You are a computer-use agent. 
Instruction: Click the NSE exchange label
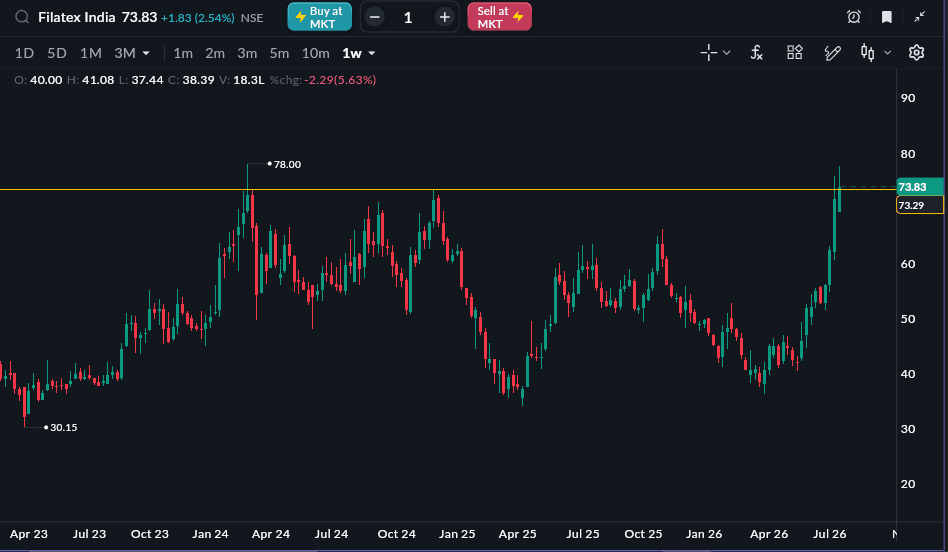tap(252, 18)
